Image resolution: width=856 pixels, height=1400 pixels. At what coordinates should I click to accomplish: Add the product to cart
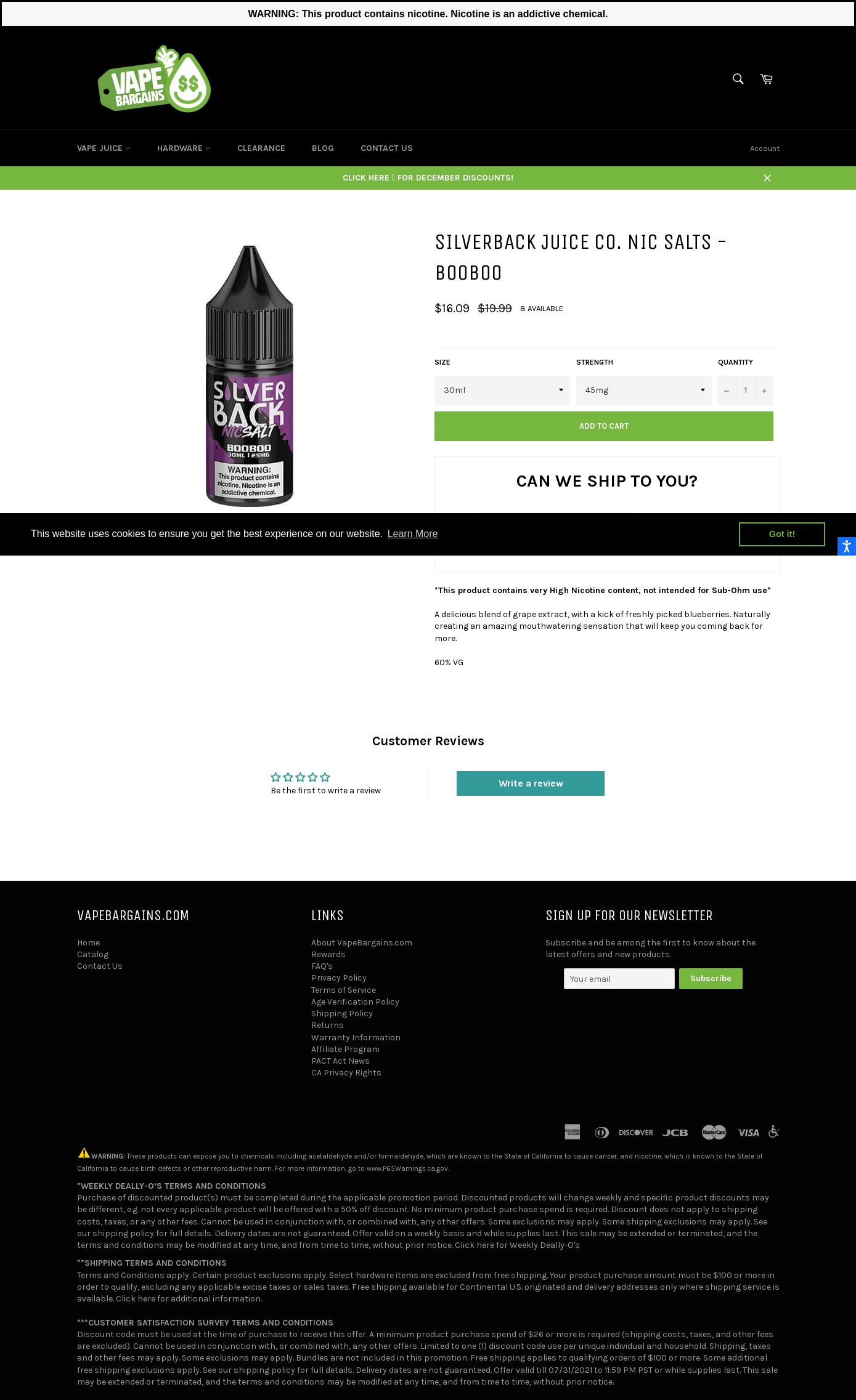pos(604,426)
